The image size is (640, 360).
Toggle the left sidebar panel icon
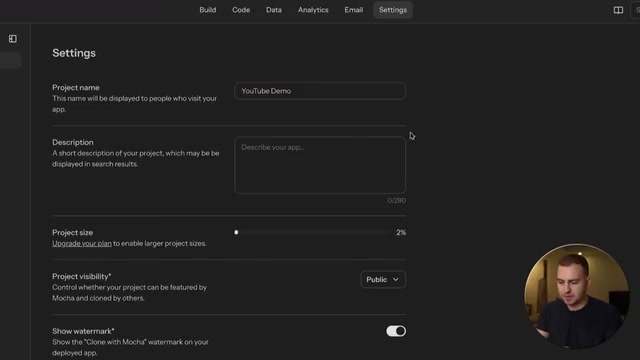tap(13, 39)
